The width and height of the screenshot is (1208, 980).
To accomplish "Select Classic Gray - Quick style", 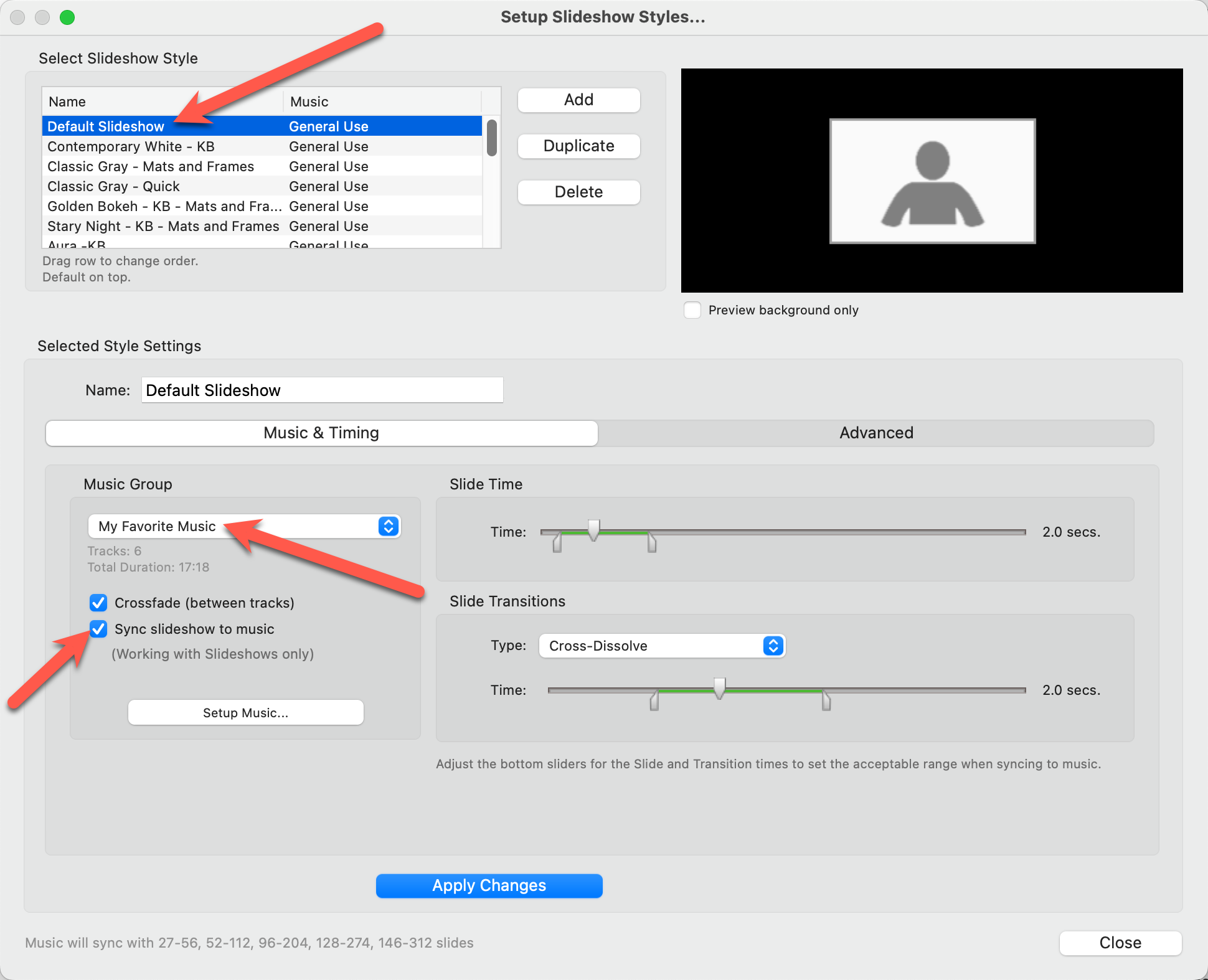I will point(113,187).
